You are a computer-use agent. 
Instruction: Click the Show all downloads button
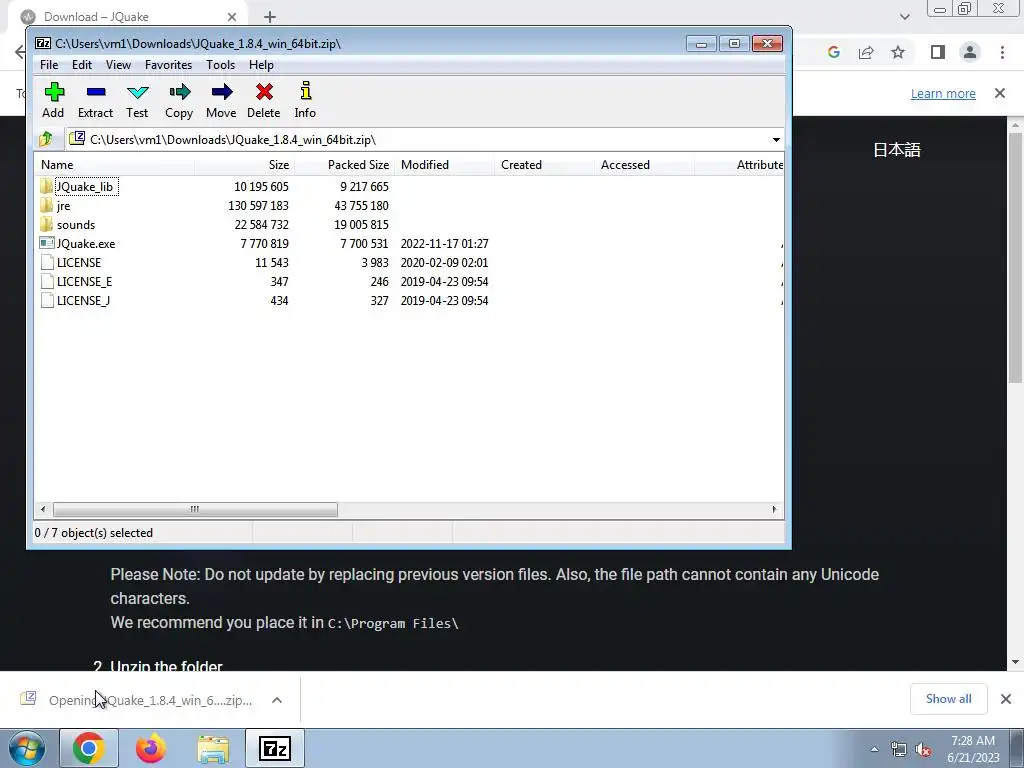(x=948, y=699)
